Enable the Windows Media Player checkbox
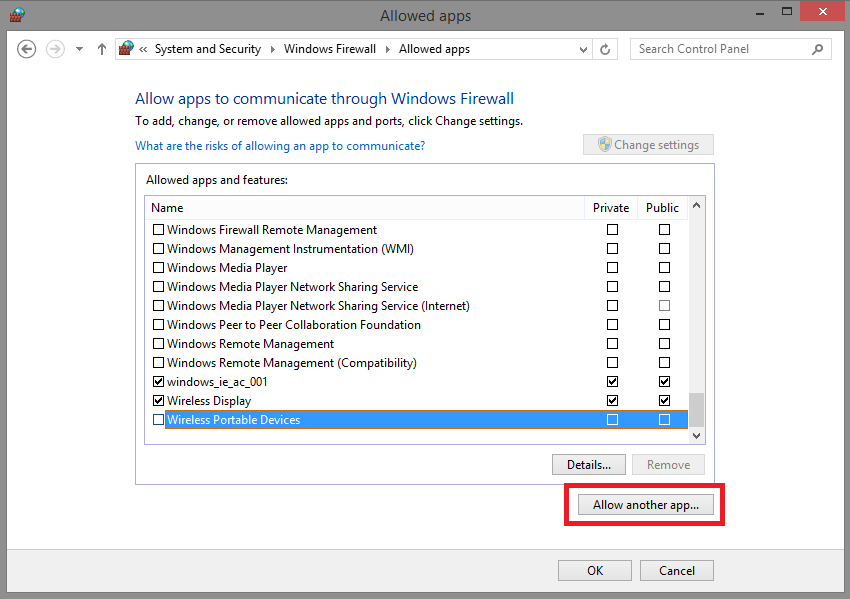This screenshot has width=850, height=599. tap(158, 268)
